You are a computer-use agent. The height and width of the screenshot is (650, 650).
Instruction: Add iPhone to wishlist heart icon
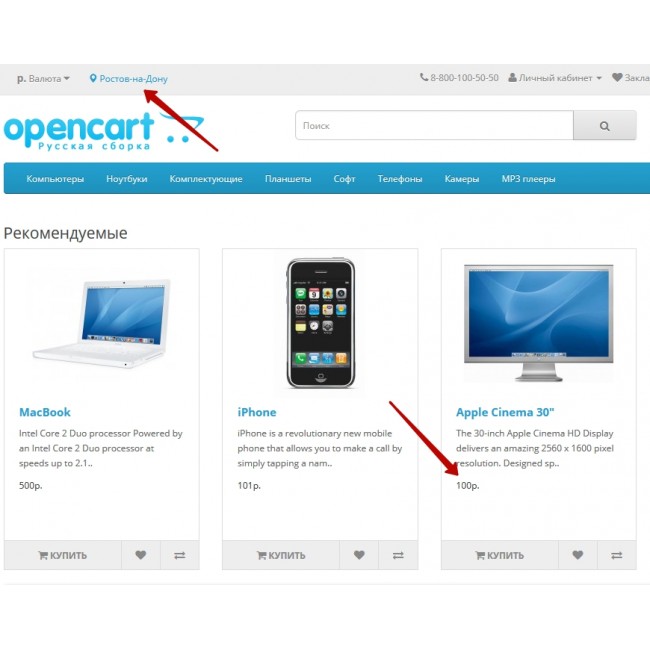[359, 555]
